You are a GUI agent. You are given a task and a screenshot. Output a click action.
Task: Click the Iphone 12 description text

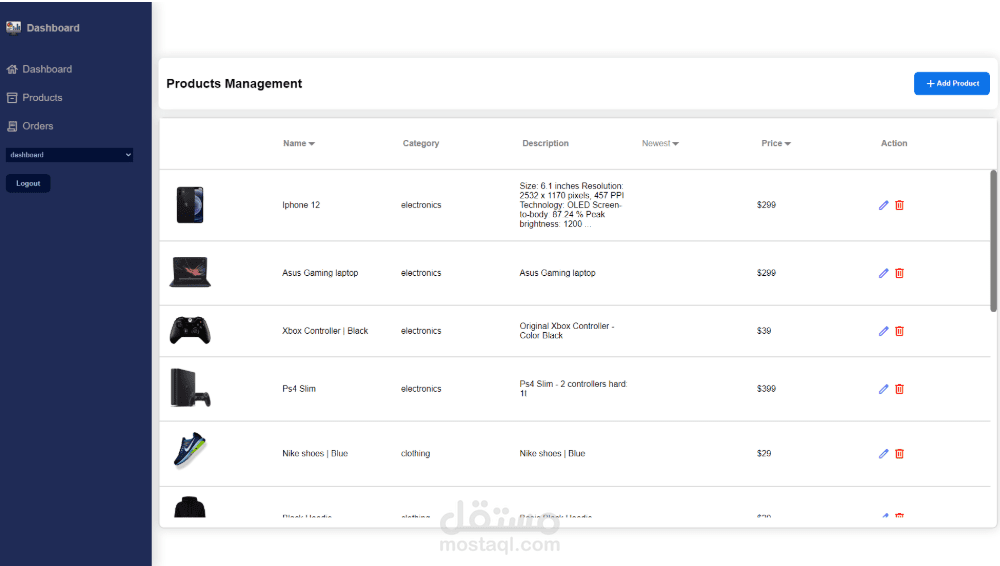click(x=571, y=205)
